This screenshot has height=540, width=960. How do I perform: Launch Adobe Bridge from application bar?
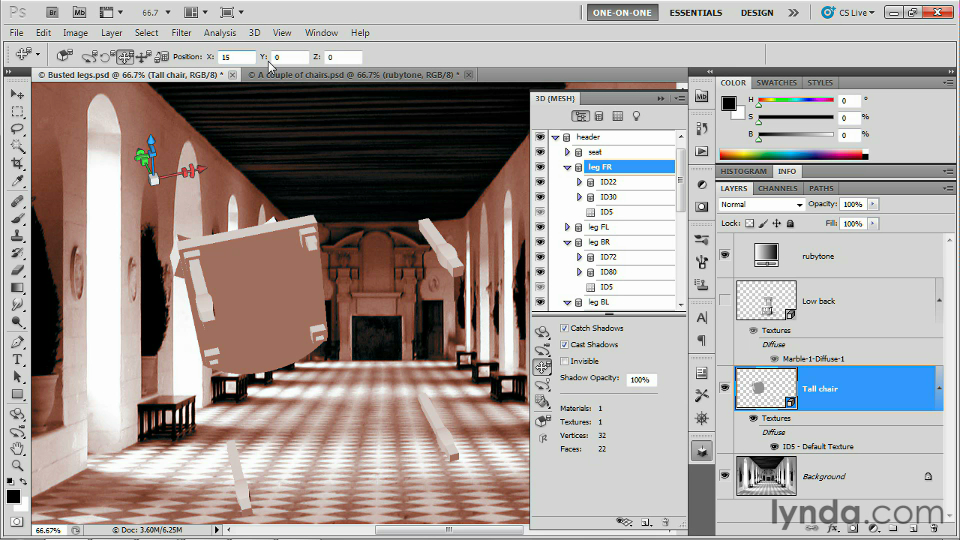click(x=52, y=12)
